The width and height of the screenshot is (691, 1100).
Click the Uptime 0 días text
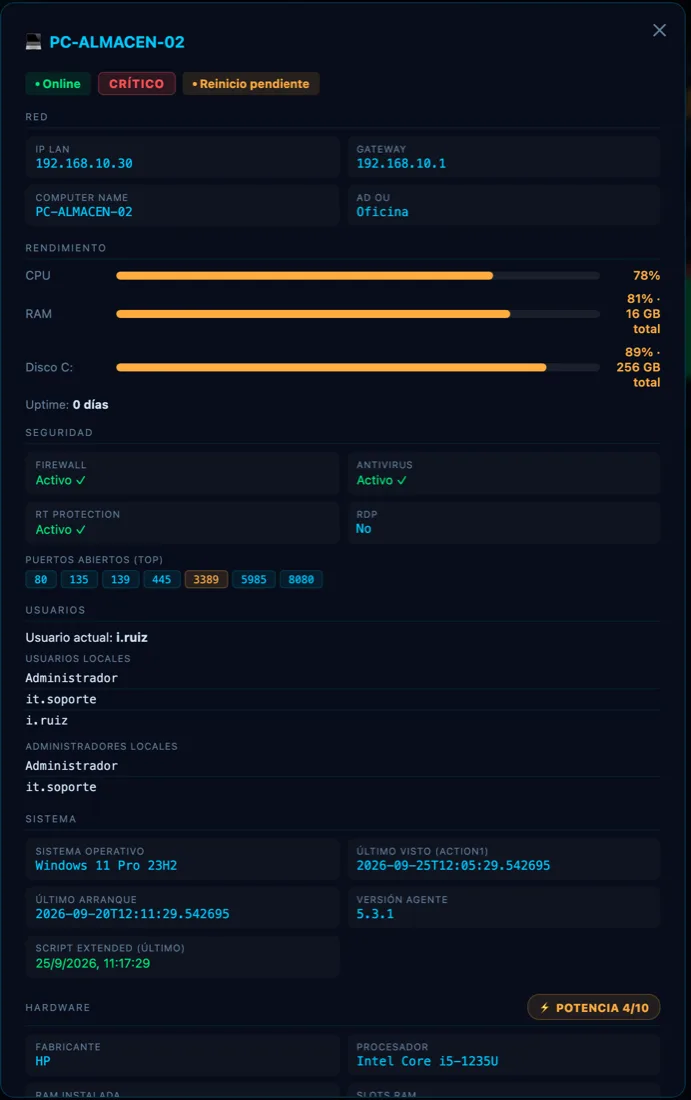pos(67,405)
